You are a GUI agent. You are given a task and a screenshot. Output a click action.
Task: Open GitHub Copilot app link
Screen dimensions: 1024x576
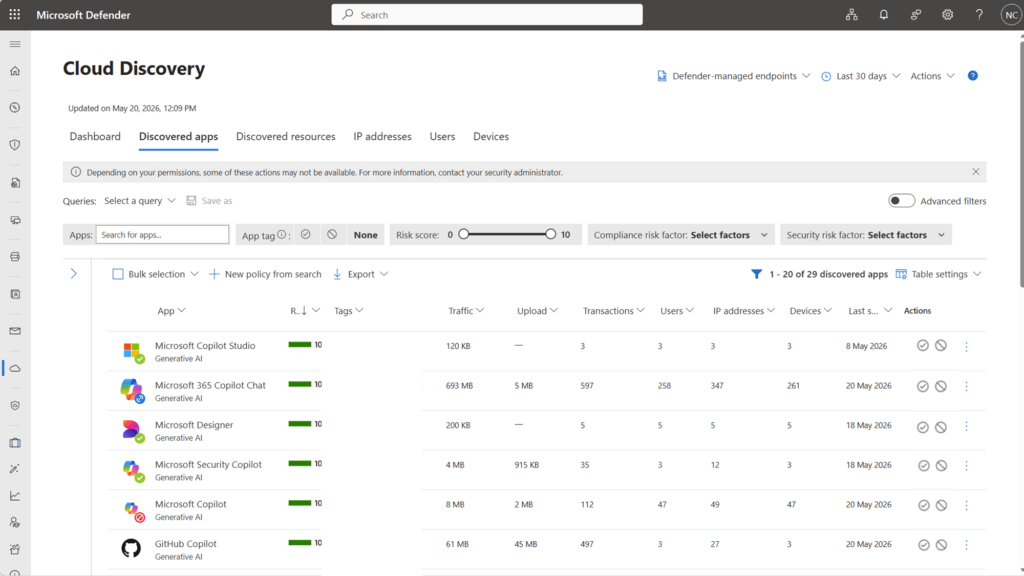tap(185, 543)
